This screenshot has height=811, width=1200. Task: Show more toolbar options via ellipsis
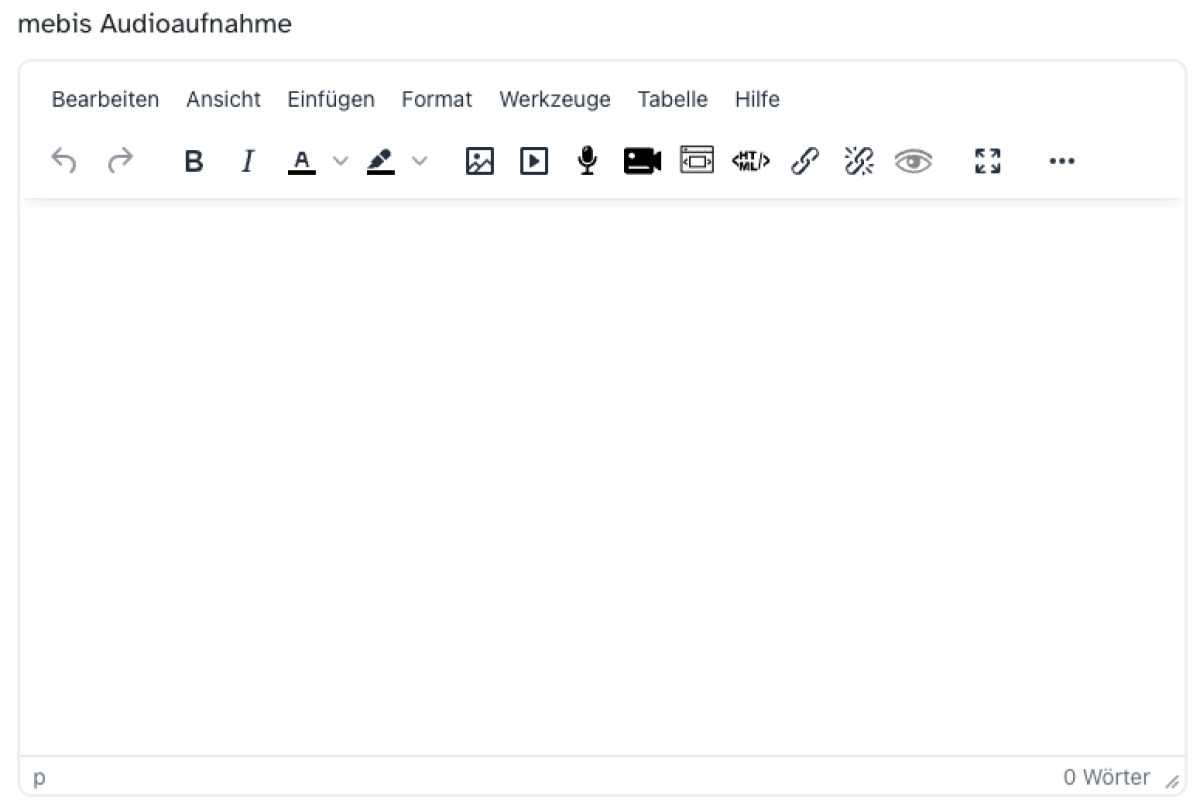click(x=1061, y=161)
